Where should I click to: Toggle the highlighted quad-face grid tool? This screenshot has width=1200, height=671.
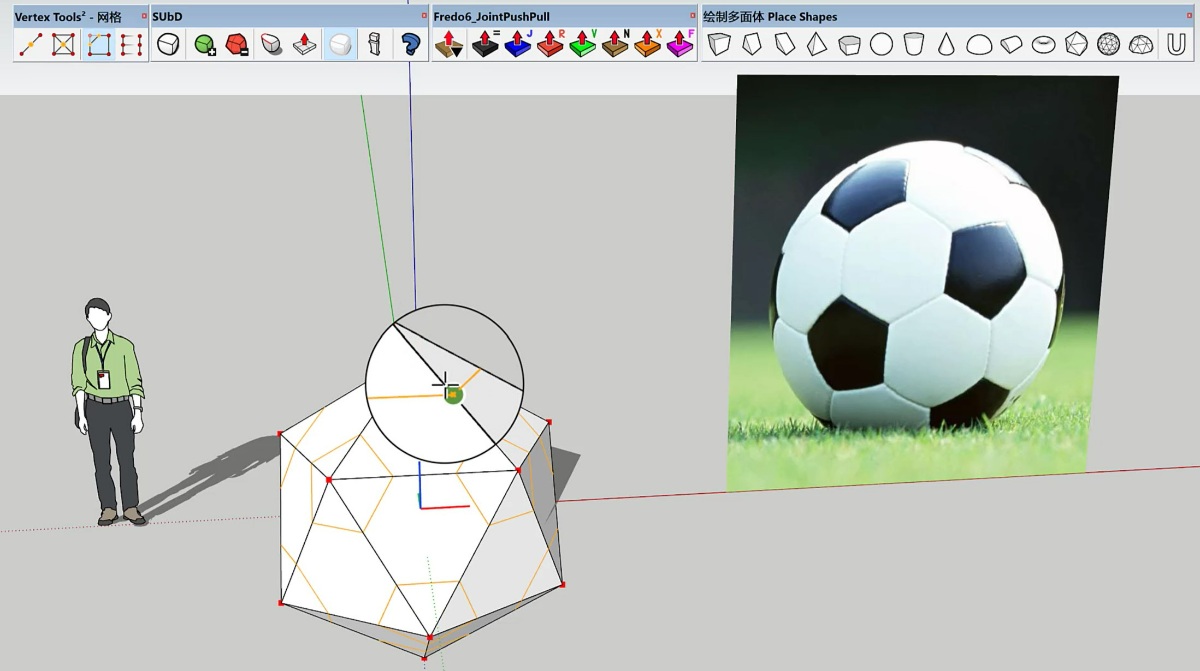pos(98,44)
